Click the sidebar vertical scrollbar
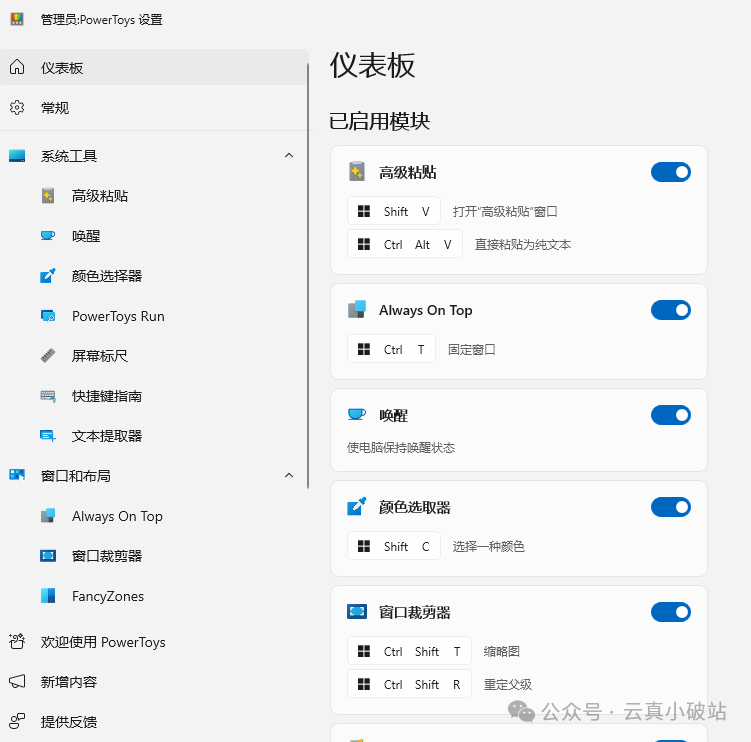 click(308, 275)
